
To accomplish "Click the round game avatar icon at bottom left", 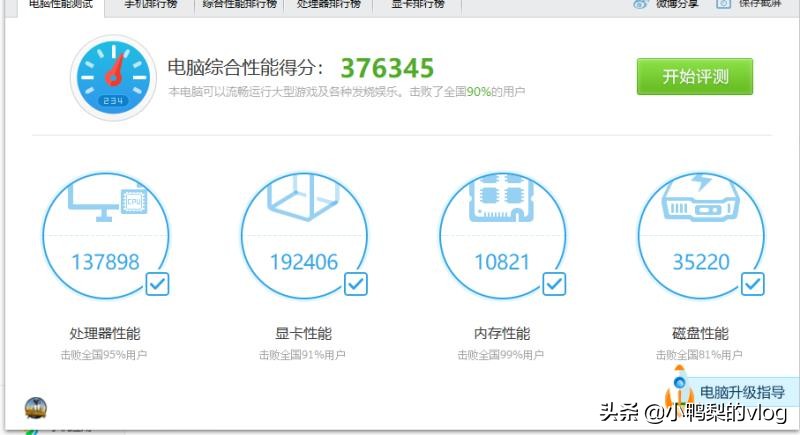I will (x=36, y=408).
